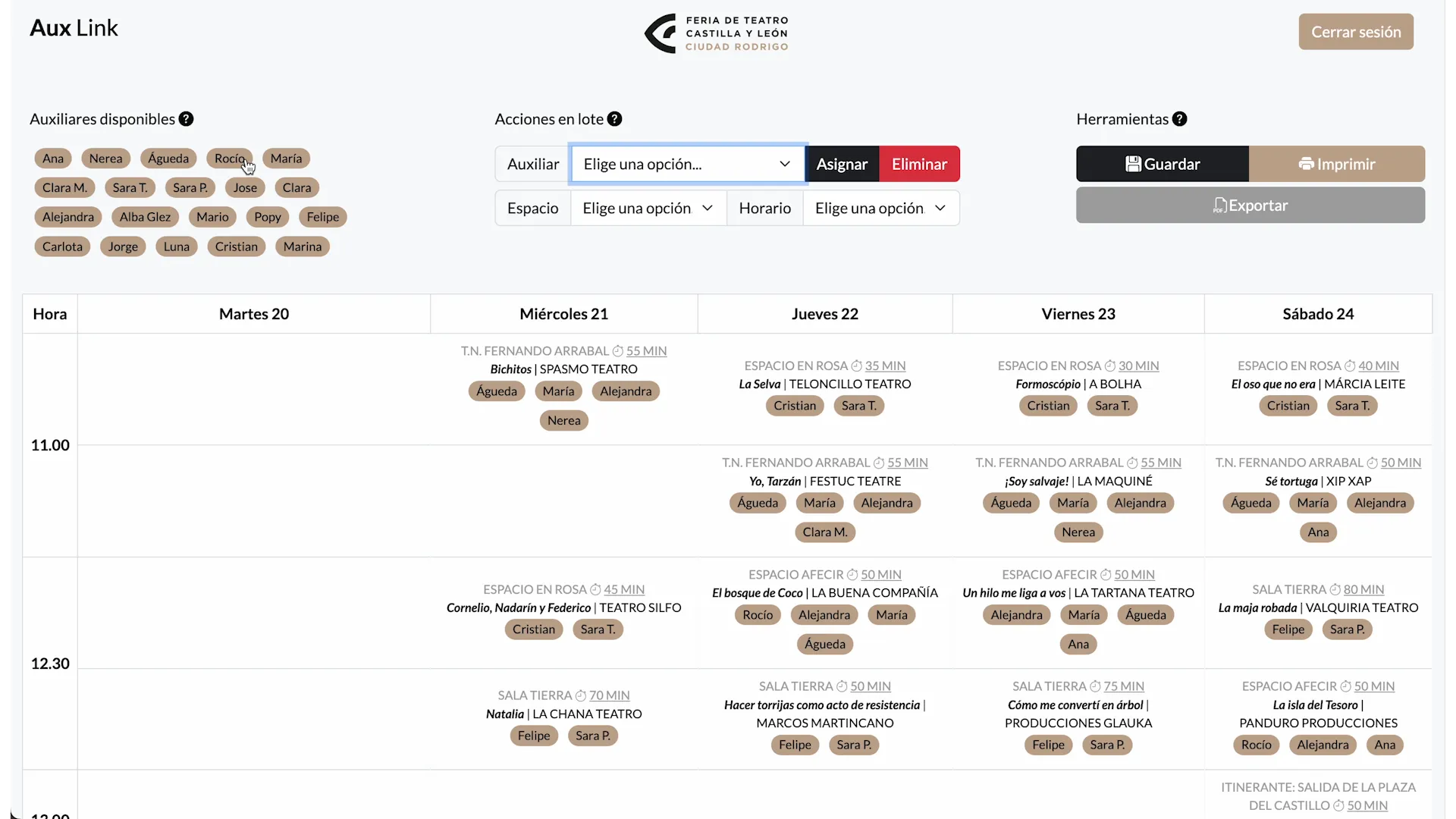Click the Miércoles 21 column header
Image resolution: width=1456 pixels, height=819 pixels.
click(564, 314)
